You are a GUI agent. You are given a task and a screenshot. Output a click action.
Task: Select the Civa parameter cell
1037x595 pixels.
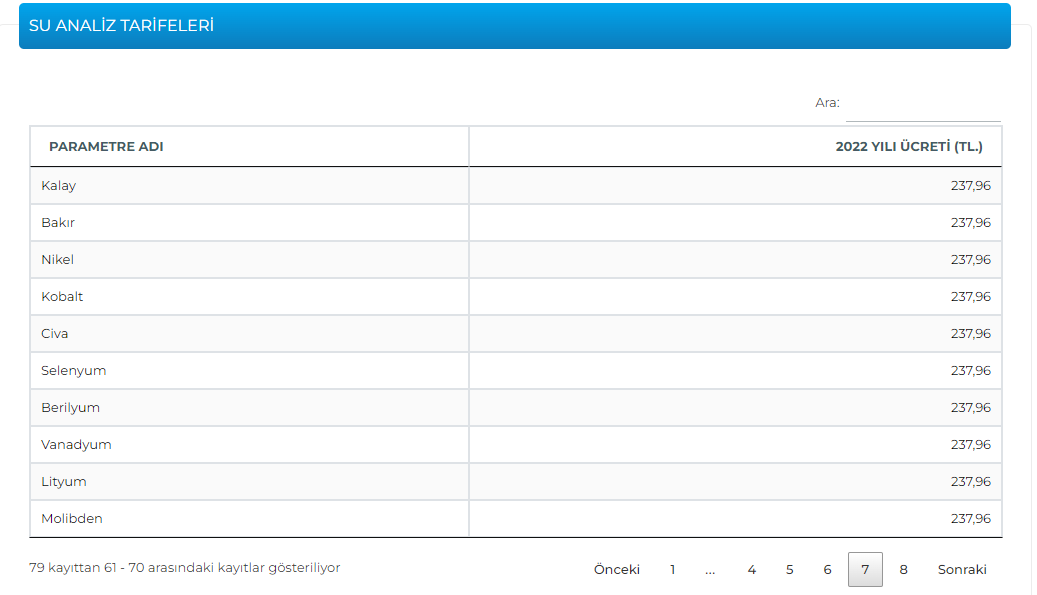tap(249, 334)
